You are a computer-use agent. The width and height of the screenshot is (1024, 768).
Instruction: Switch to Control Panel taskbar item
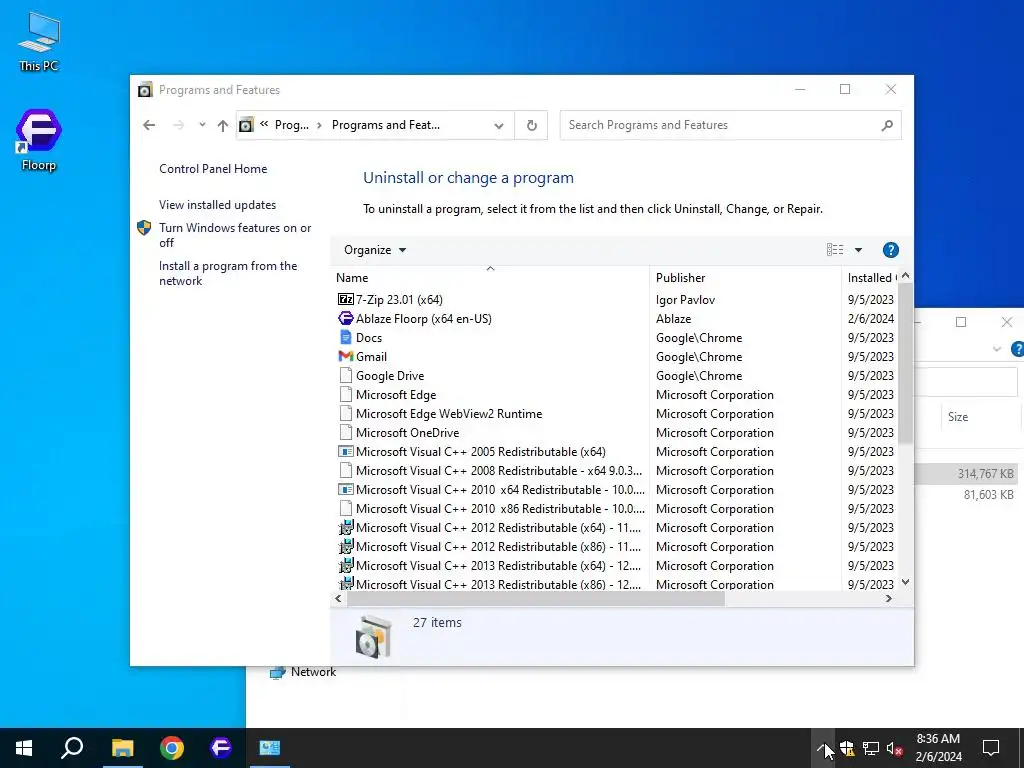tap(270, 748)
